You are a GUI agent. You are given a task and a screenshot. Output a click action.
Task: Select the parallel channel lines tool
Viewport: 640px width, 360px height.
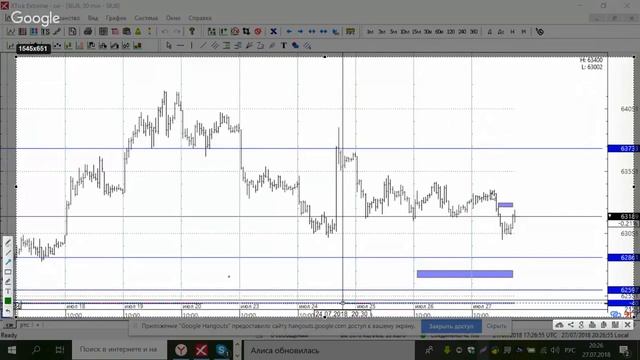[x=215, y=45]
